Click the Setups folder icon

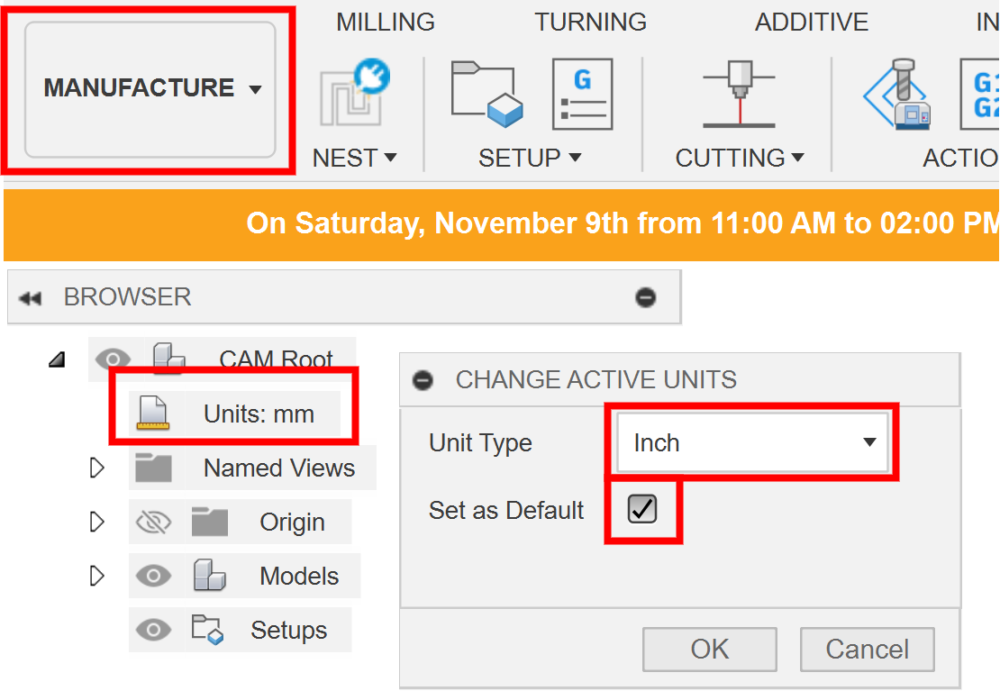207,630
